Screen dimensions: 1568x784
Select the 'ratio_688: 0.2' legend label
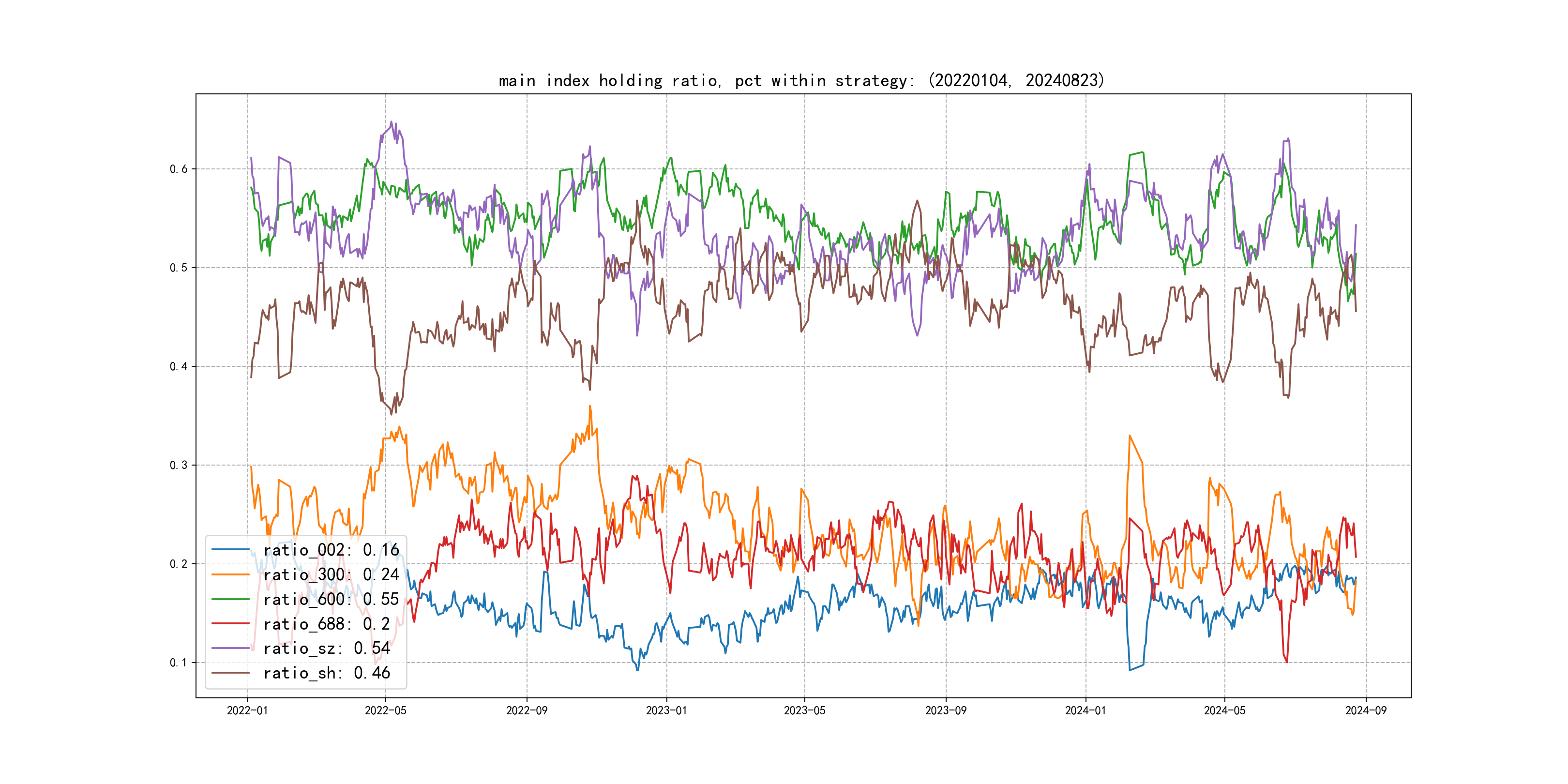pos(326,624)
